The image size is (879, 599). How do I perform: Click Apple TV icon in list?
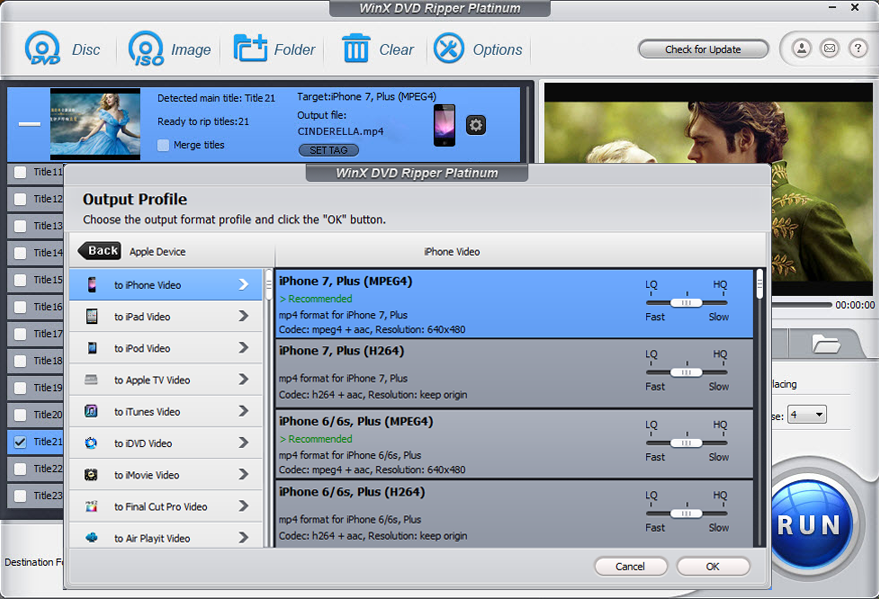tap(91, 380)
